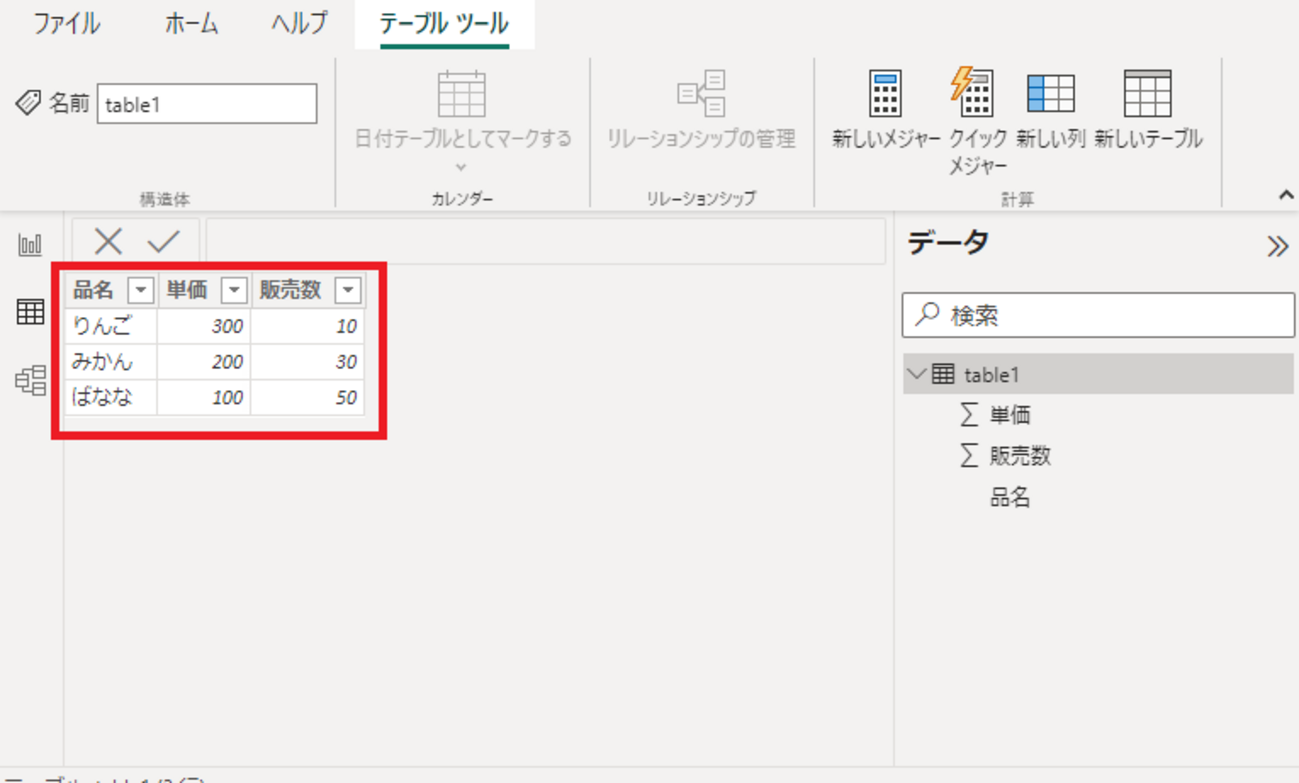
Task: Expand the date table marking dropdown arrow
Action: coord(461,167)
